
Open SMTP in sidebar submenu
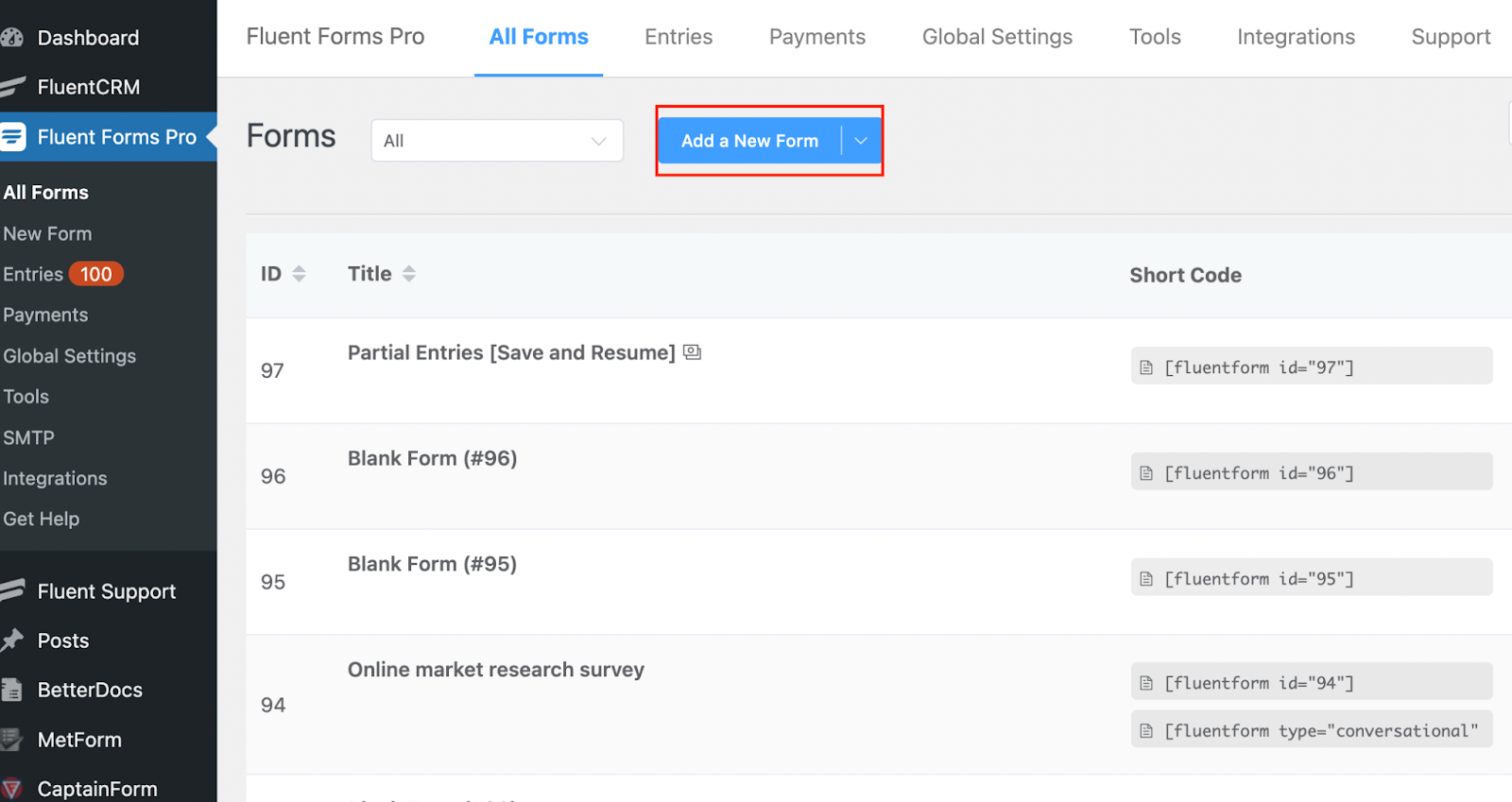(x=28, y=437)
